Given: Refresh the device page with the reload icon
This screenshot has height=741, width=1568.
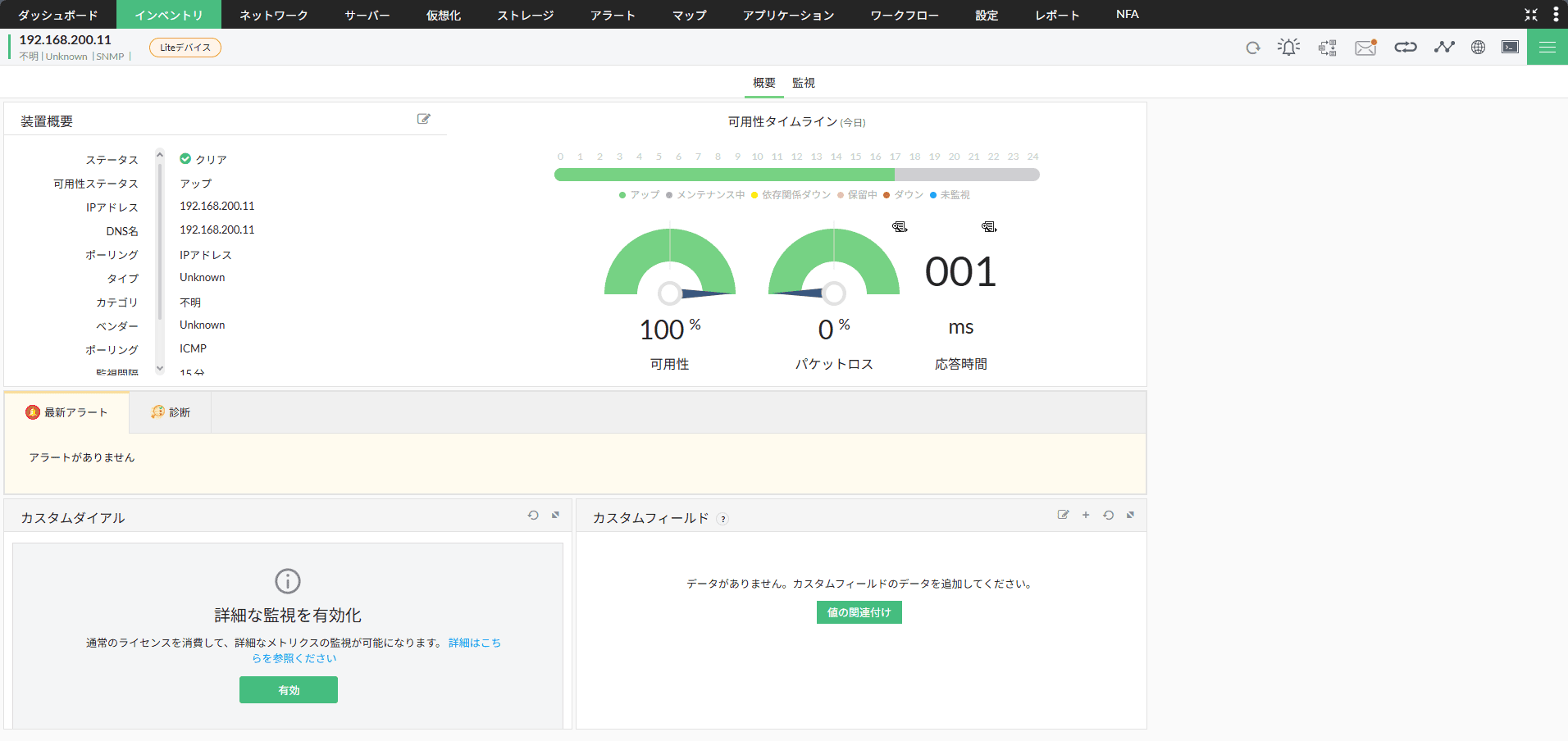Looking at the screenshot, I should pyautogui.click(x=1252, y=48).
